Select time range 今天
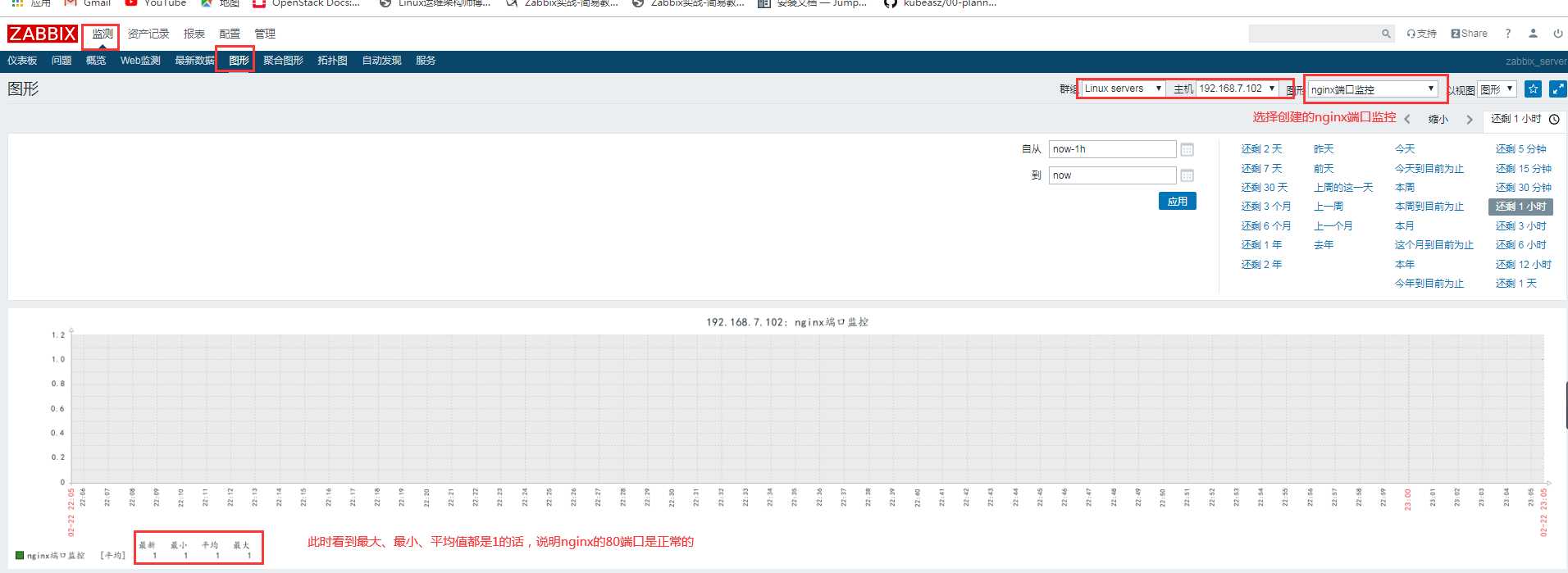 pos(1405,149)
